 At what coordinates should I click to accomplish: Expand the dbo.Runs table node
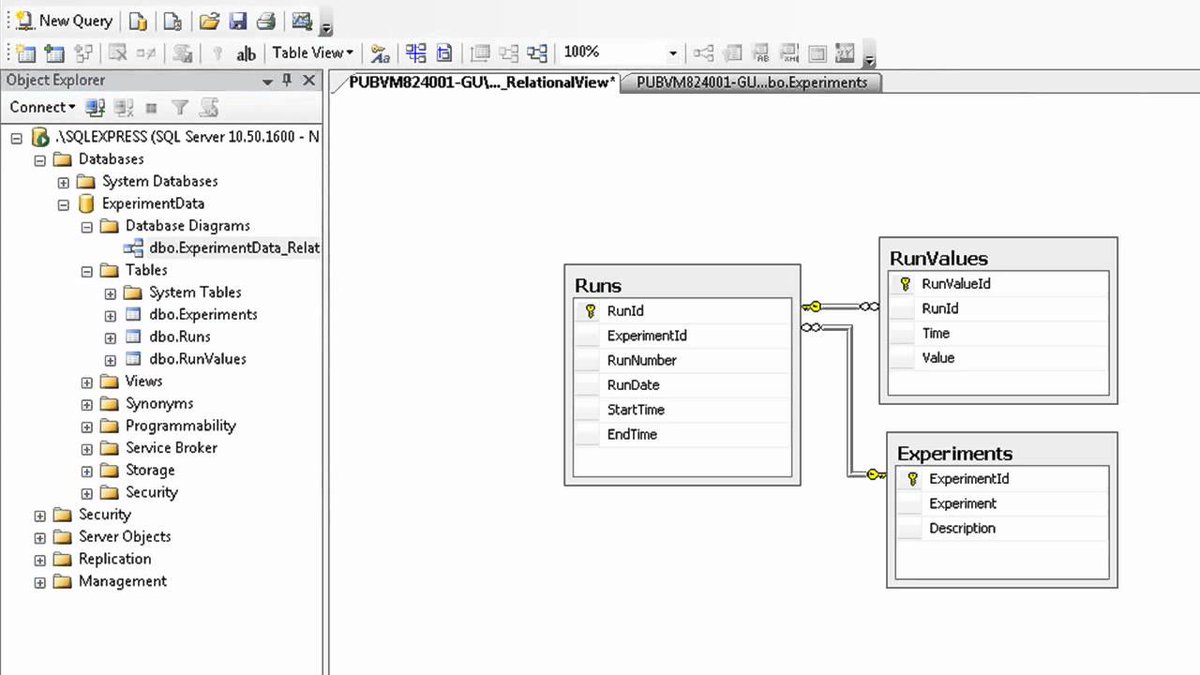pos(111,337)
